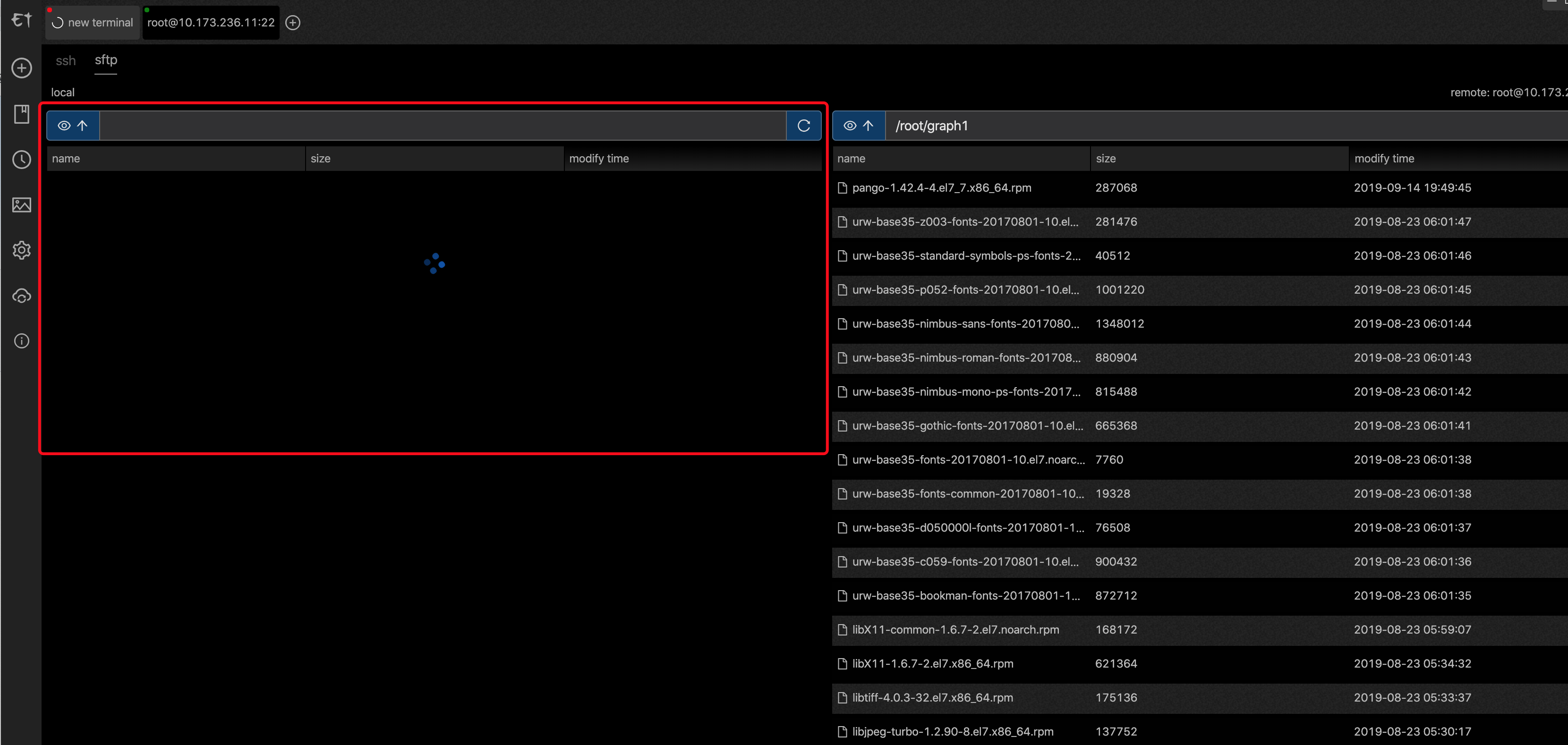The height and width of the screenshot is (745, 1568).
Task: Open the settings gear icon
Action: coord(22,250)
